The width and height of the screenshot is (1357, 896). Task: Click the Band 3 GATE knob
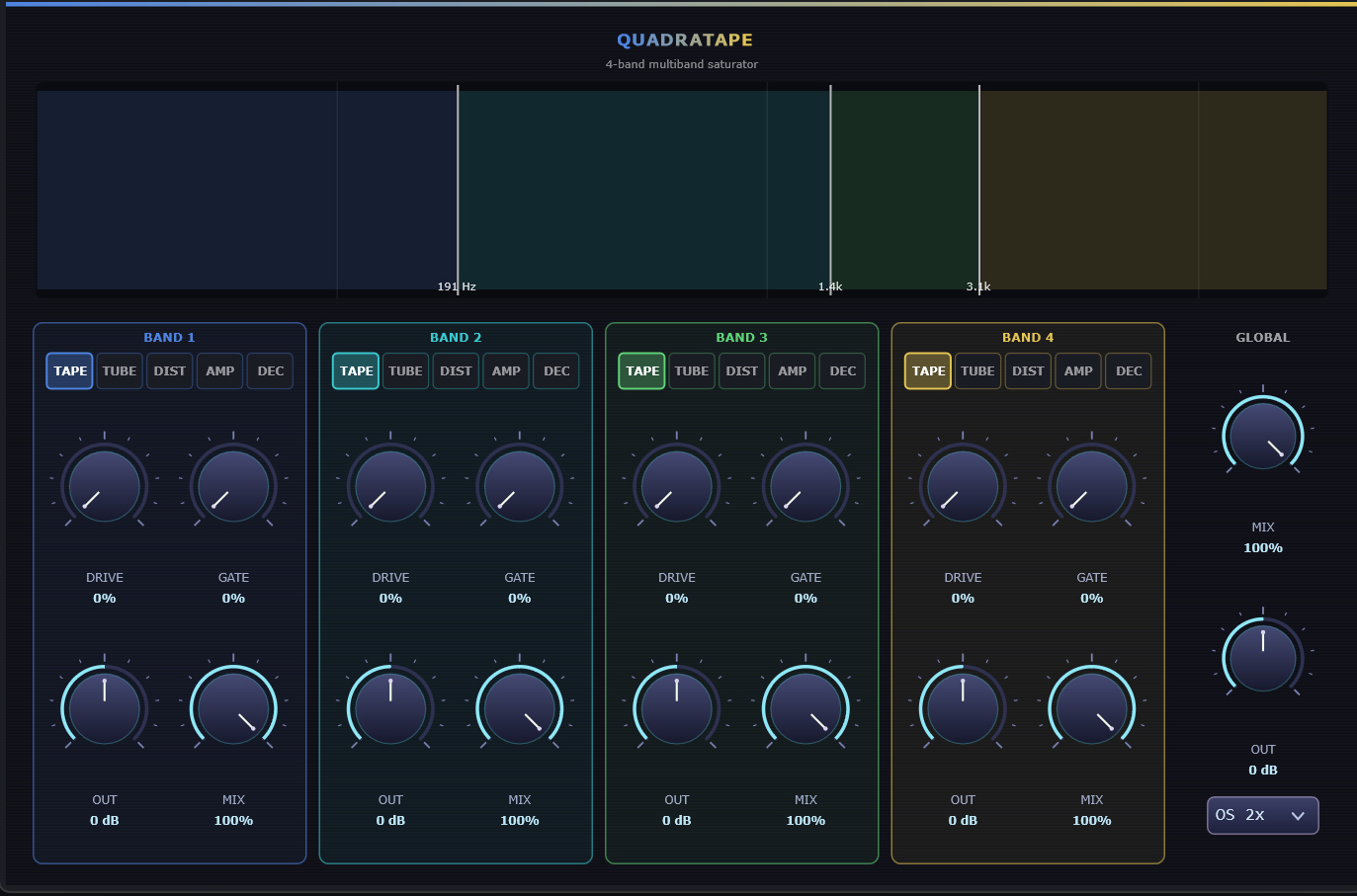click(806, 486)
